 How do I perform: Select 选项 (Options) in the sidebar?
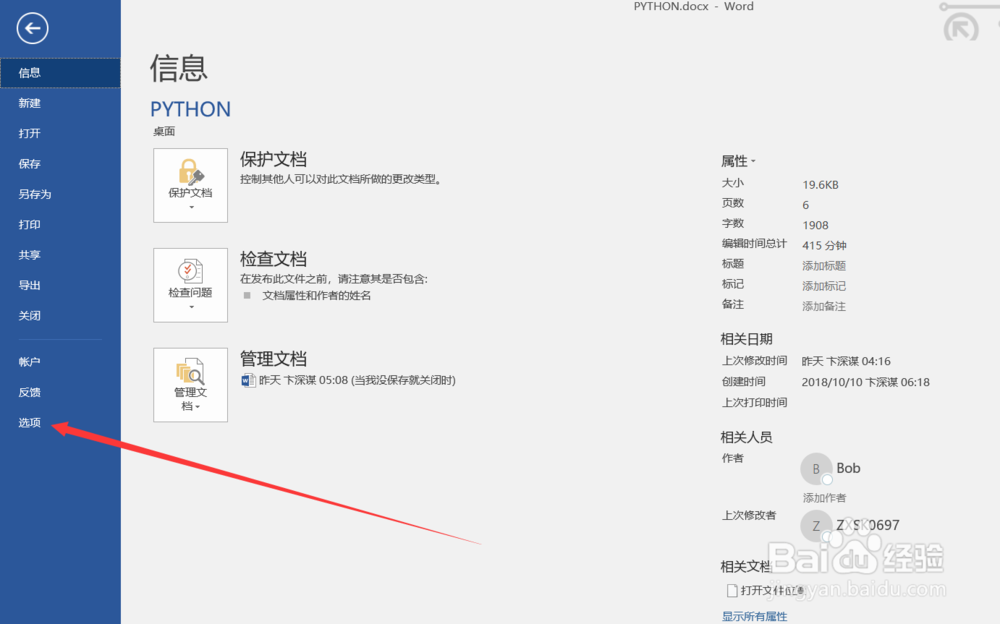pyautogui.click(x=29, y=422)
